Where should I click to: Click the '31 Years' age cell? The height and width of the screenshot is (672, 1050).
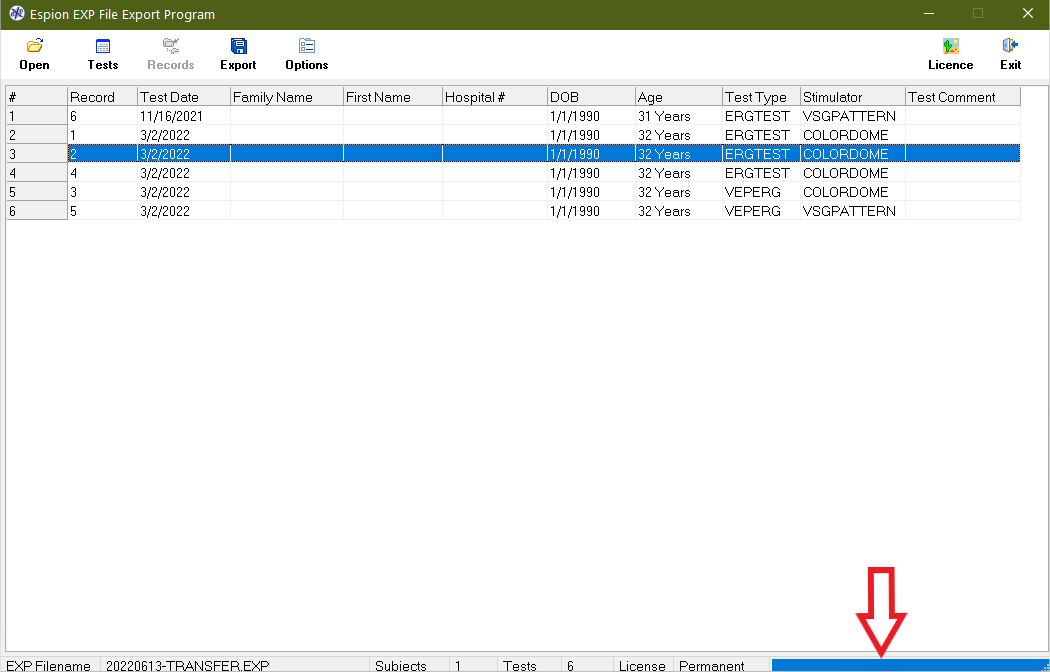click(x=679, y=116)
